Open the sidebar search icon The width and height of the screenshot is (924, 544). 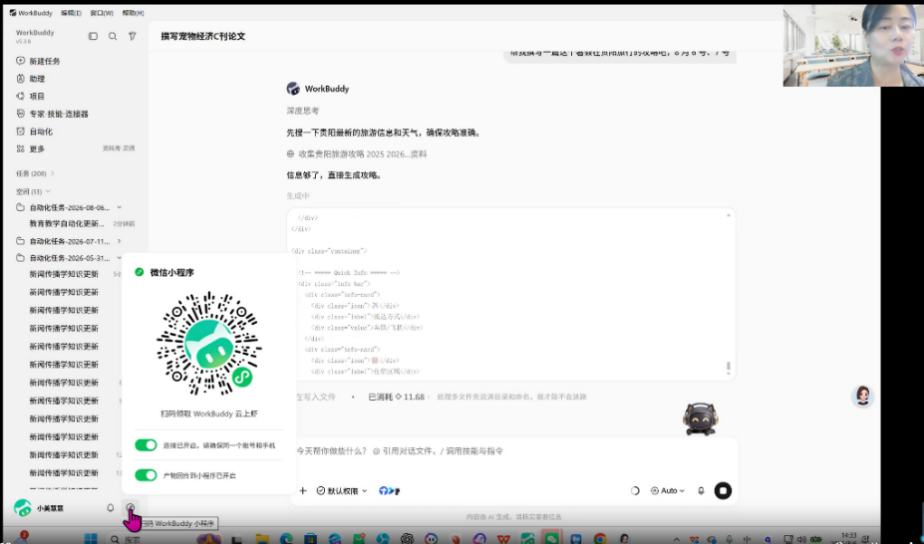point(113,36)
